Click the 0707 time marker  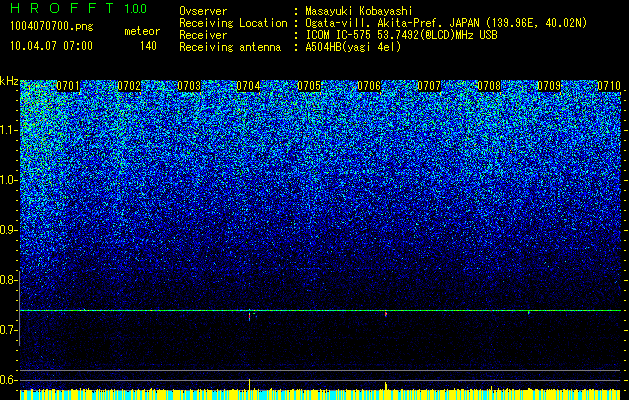[429, 86]
